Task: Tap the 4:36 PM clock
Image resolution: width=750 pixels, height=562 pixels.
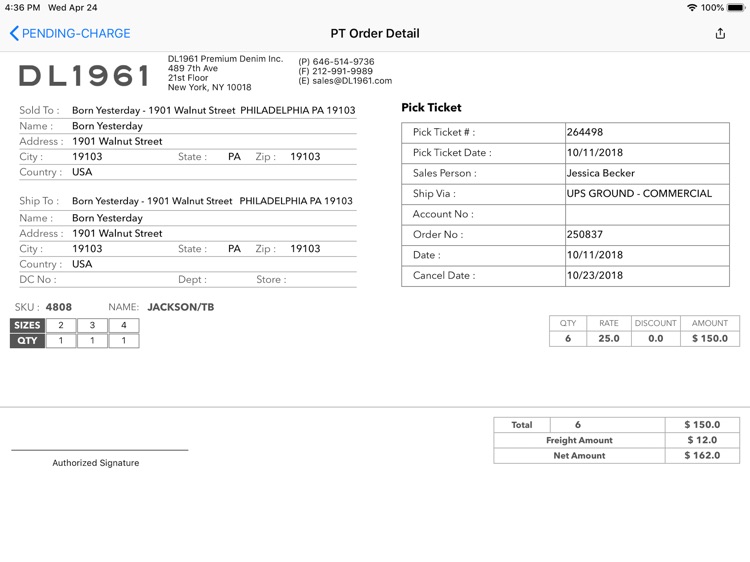Action: (x=22, y=8)
